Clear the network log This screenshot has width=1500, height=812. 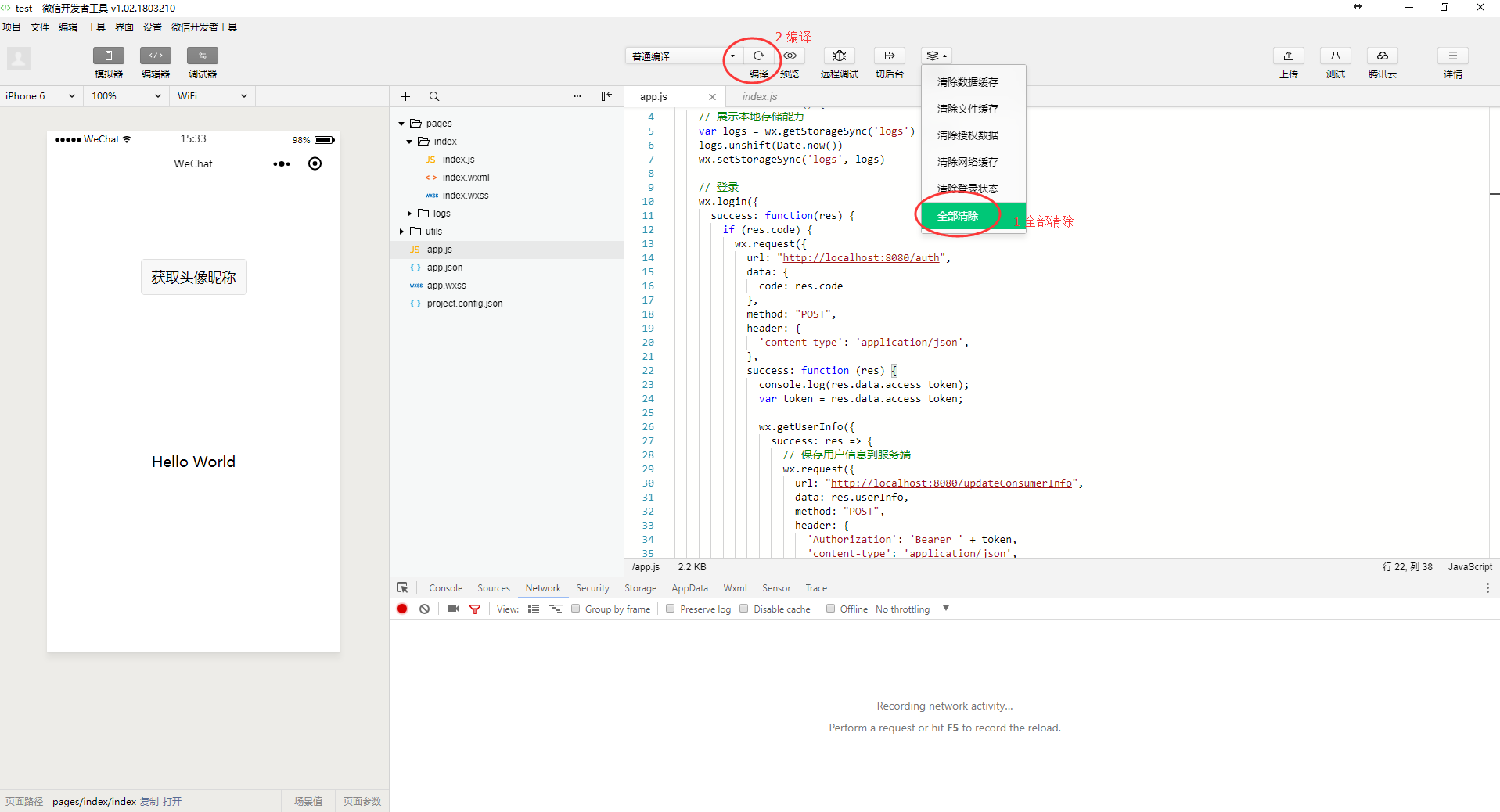[x=424, y=609]
